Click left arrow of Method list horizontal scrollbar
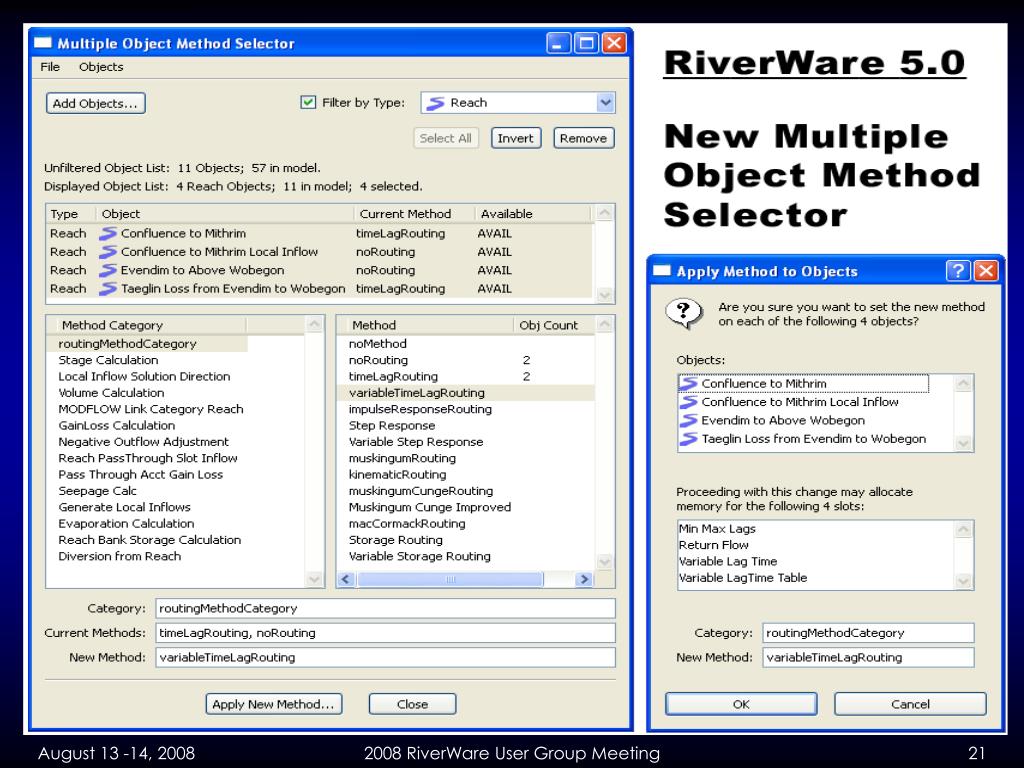Image resolution: width=1024 pixels, height=768 pixels. pyautogui.click(x=345, y=579)
